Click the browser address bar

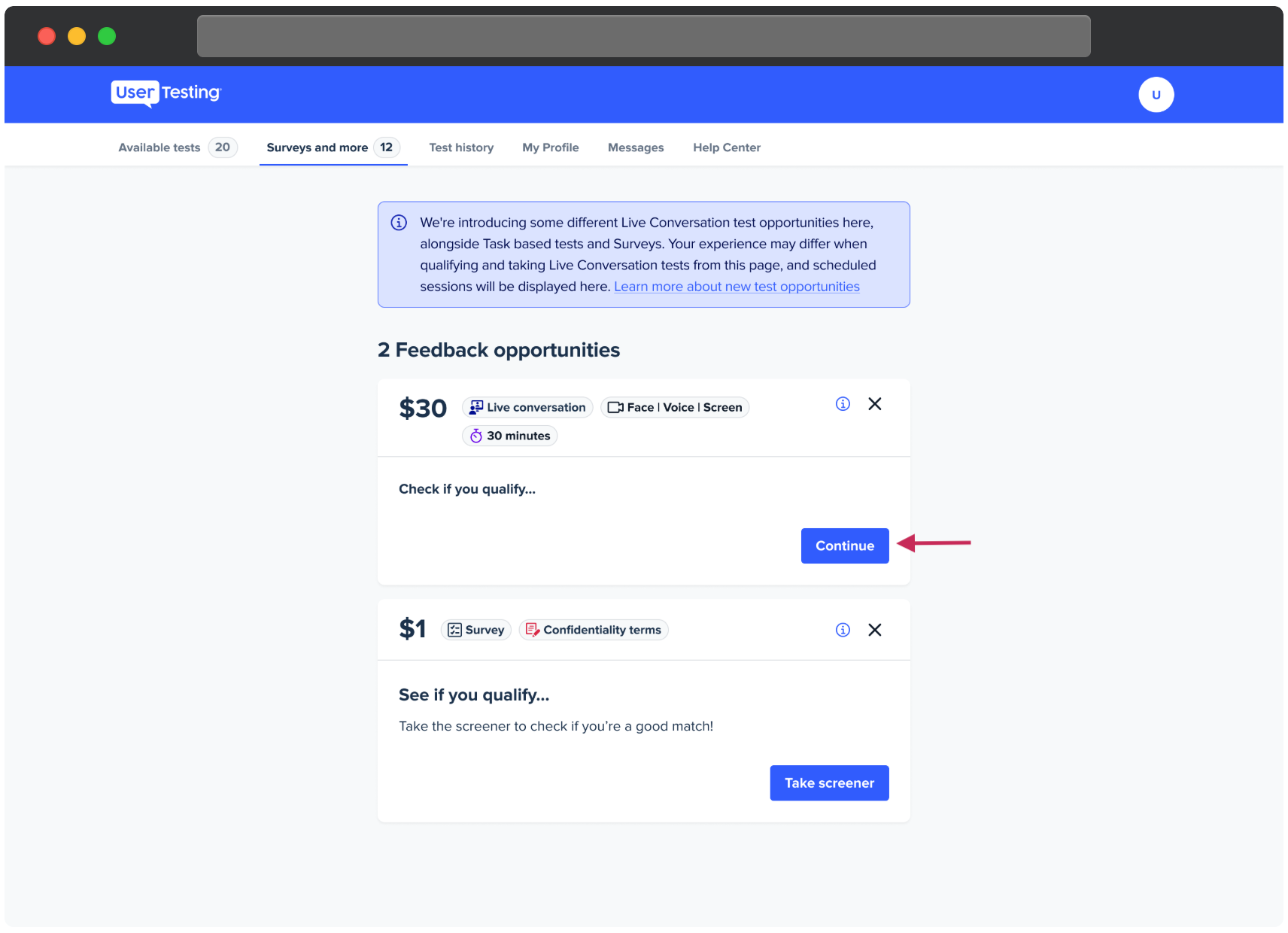[643, 36]
